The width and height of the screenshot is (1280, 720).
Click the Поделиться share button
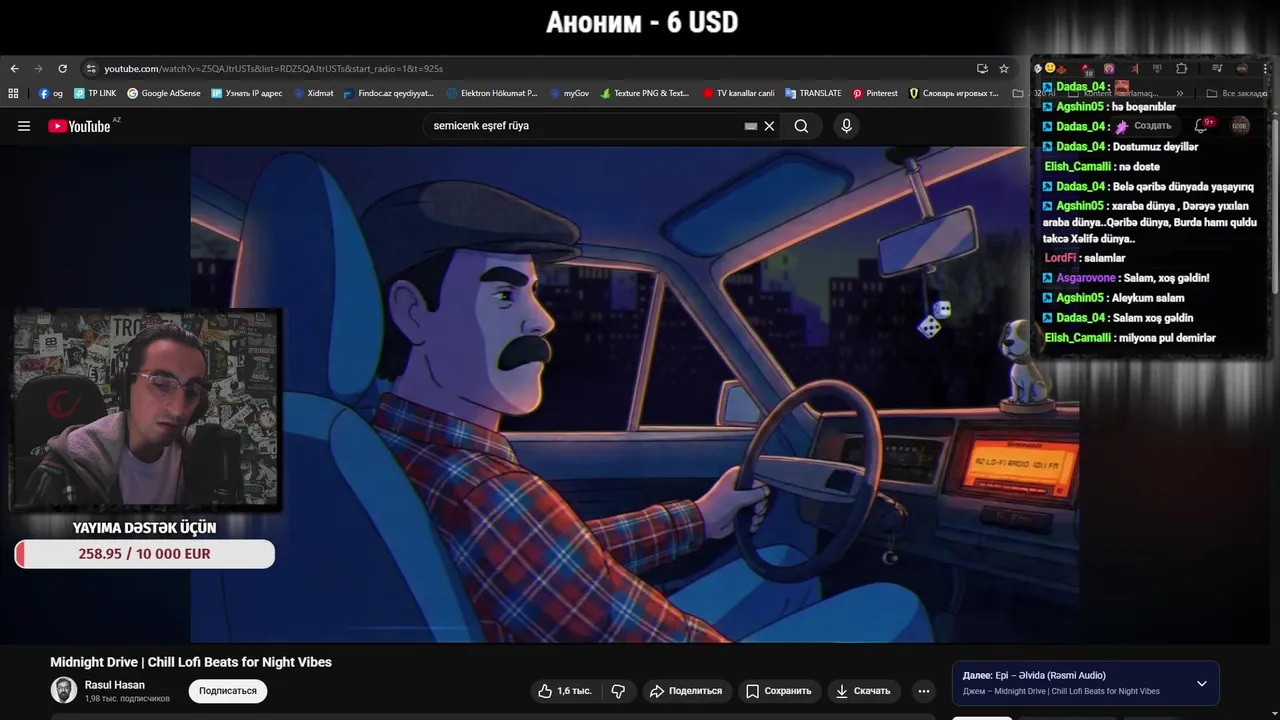coord(686,691)
